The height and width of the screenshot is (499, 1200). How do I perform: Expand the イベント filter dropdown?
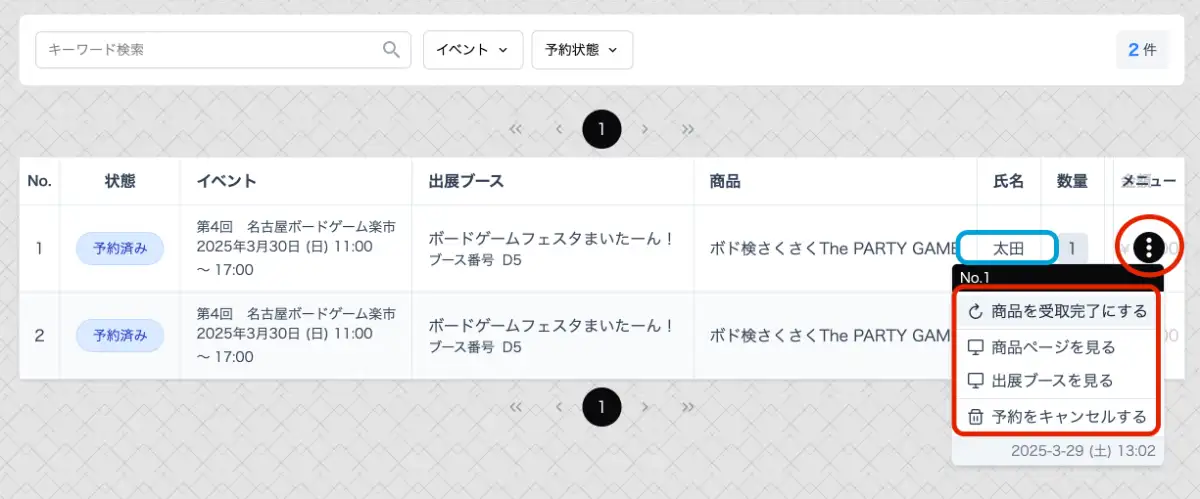tap(473, 49)
